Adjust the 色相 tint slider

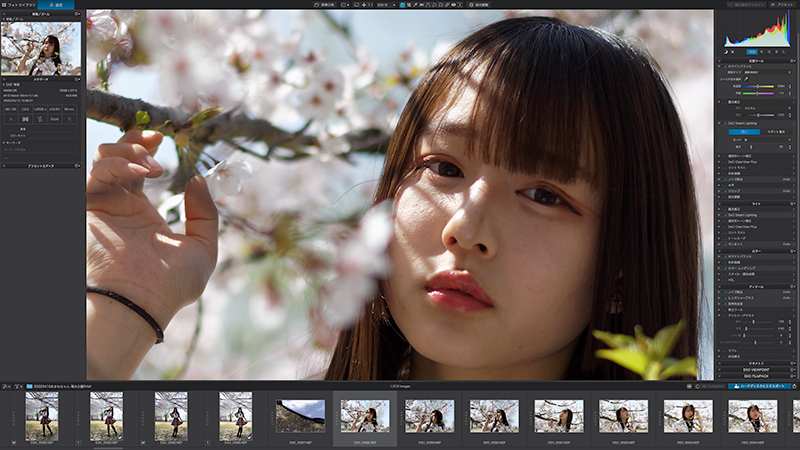(x=758, y=93)
